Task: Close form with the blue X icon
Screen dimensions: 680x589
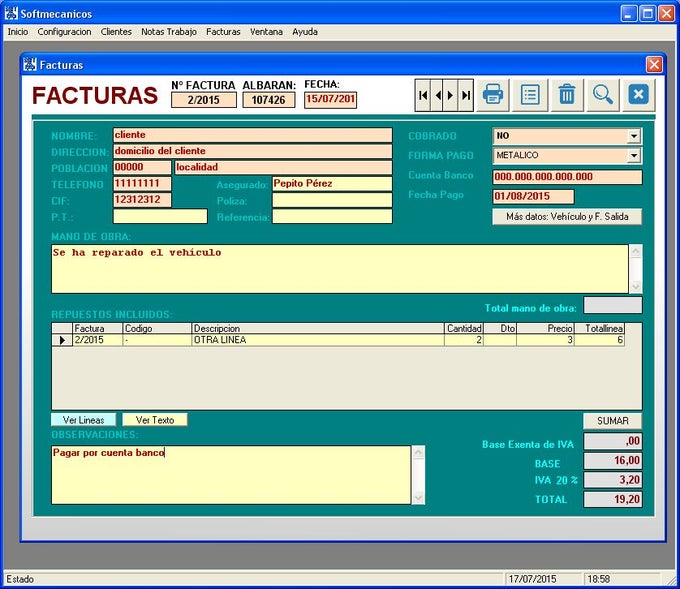Action: (x=638, y=95)
